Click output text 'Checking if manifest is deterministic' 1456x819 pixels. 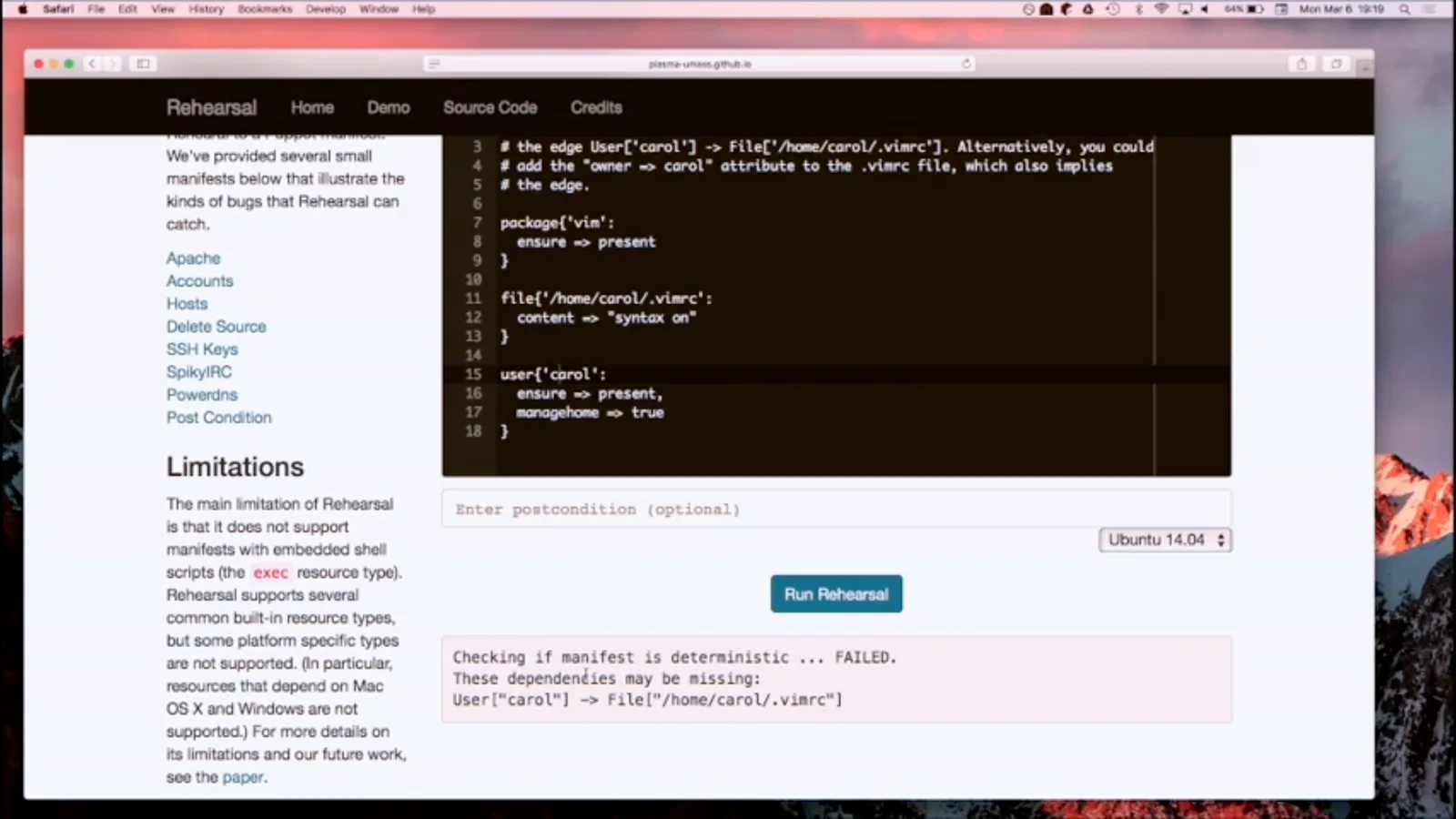coord(621,657)
